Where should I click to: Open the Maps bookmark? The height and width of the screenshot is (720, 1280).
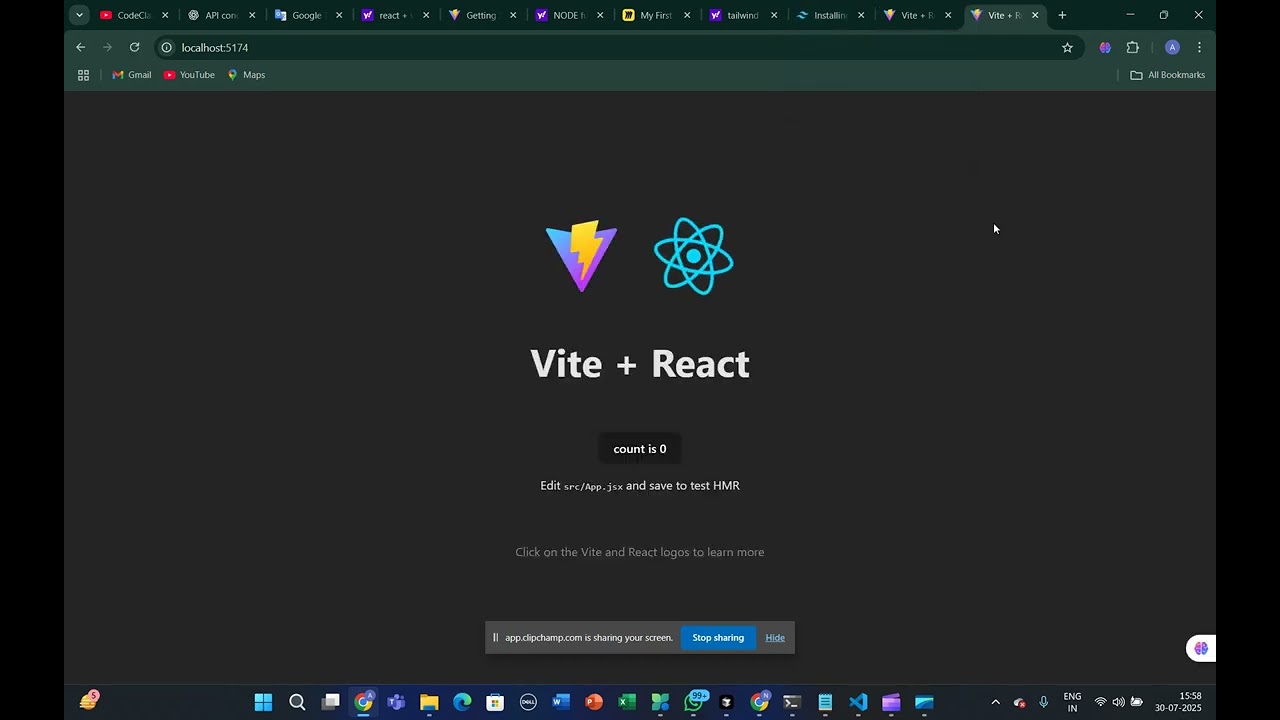[x=246, y=75]
